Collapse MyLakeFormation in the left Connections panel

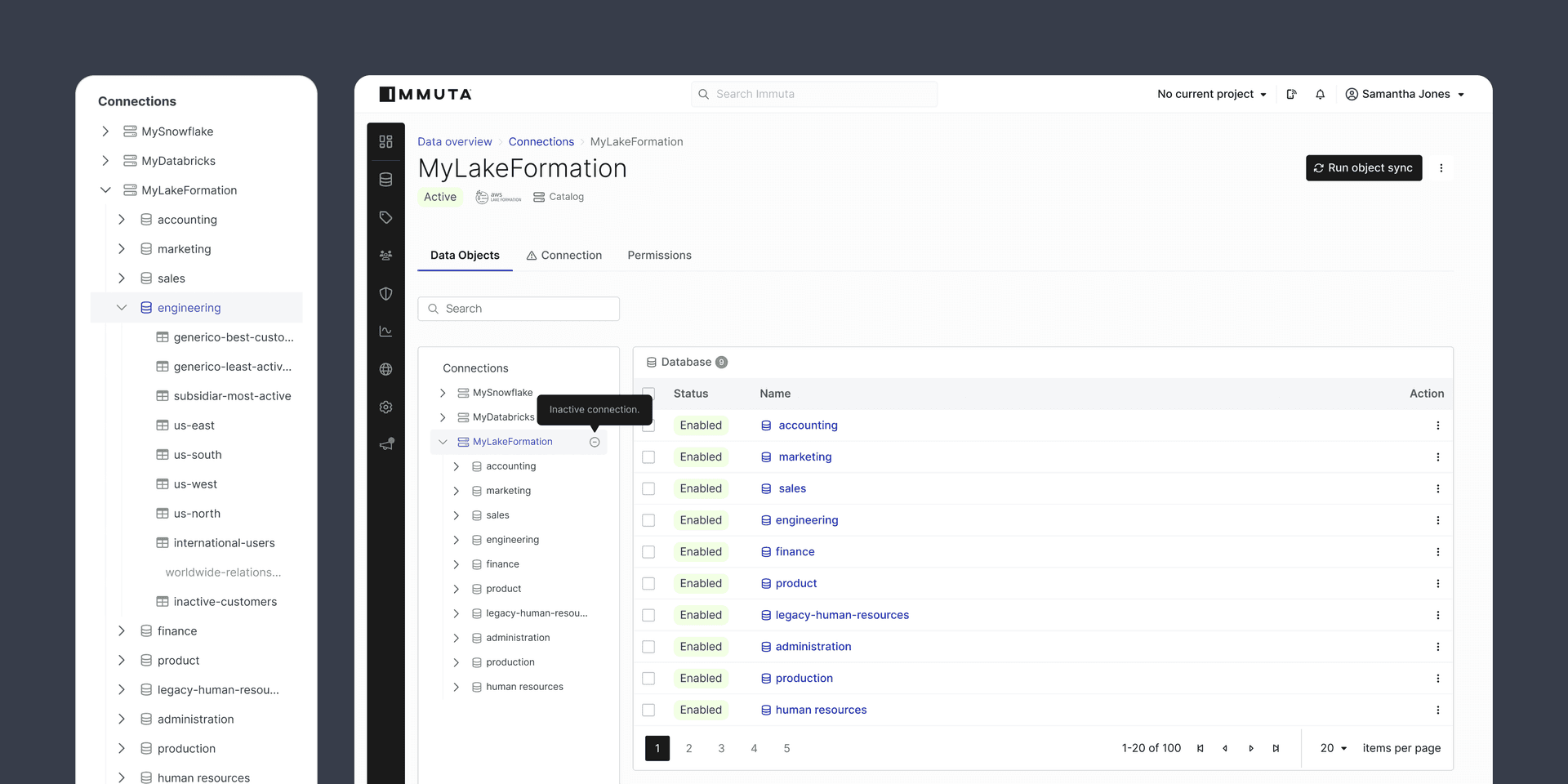(x=105, y=190)
